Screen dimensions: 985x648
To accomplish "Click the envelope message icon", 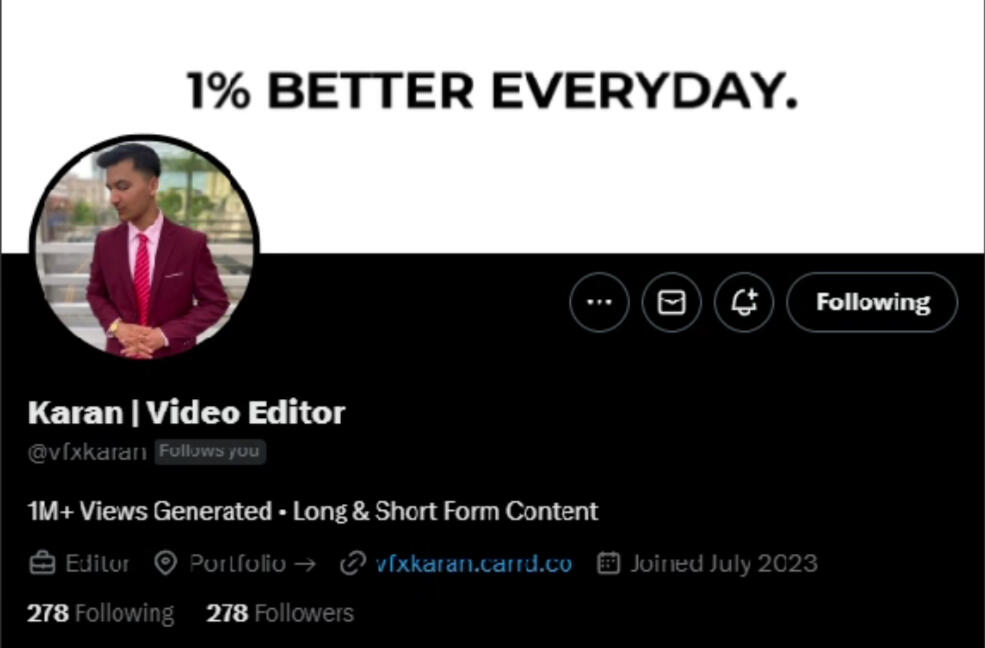I will [x=671, y=302].
